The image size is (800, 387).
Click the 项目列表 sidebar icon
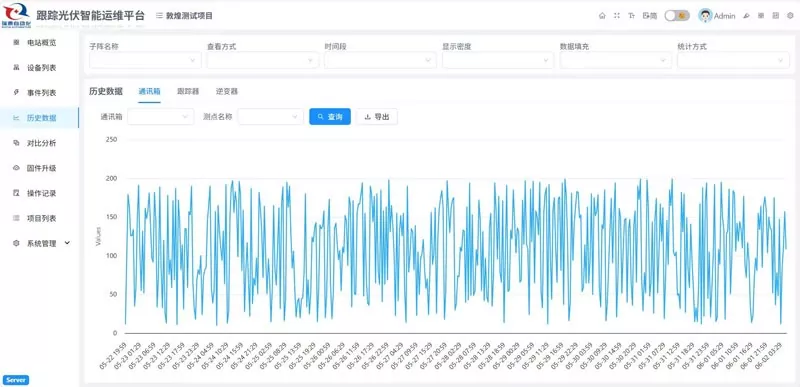coord(16,218)
